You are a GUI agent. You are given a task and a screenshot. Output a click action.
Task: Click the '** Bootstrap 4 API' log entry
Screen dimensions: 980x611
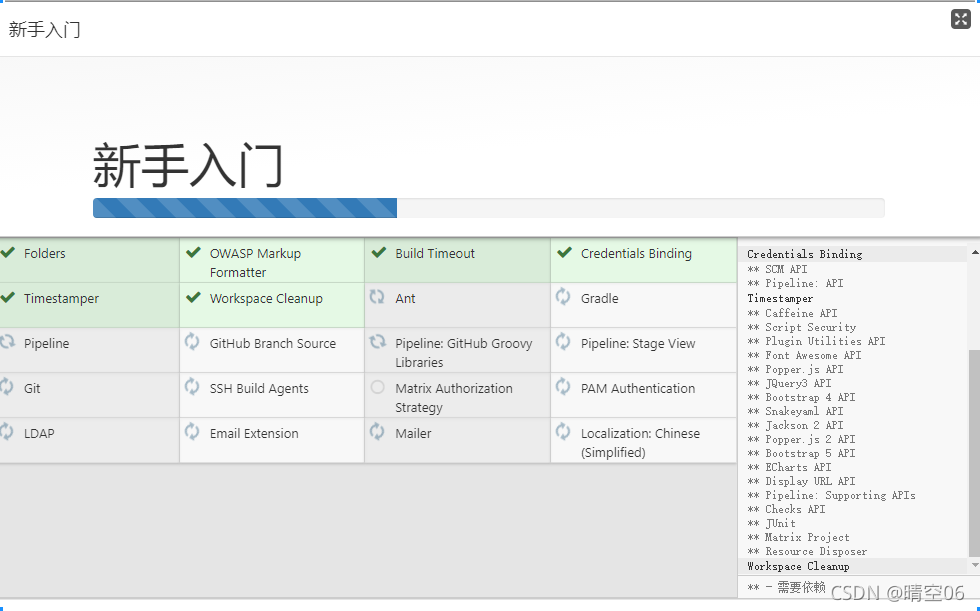click(x=801, y=397)
